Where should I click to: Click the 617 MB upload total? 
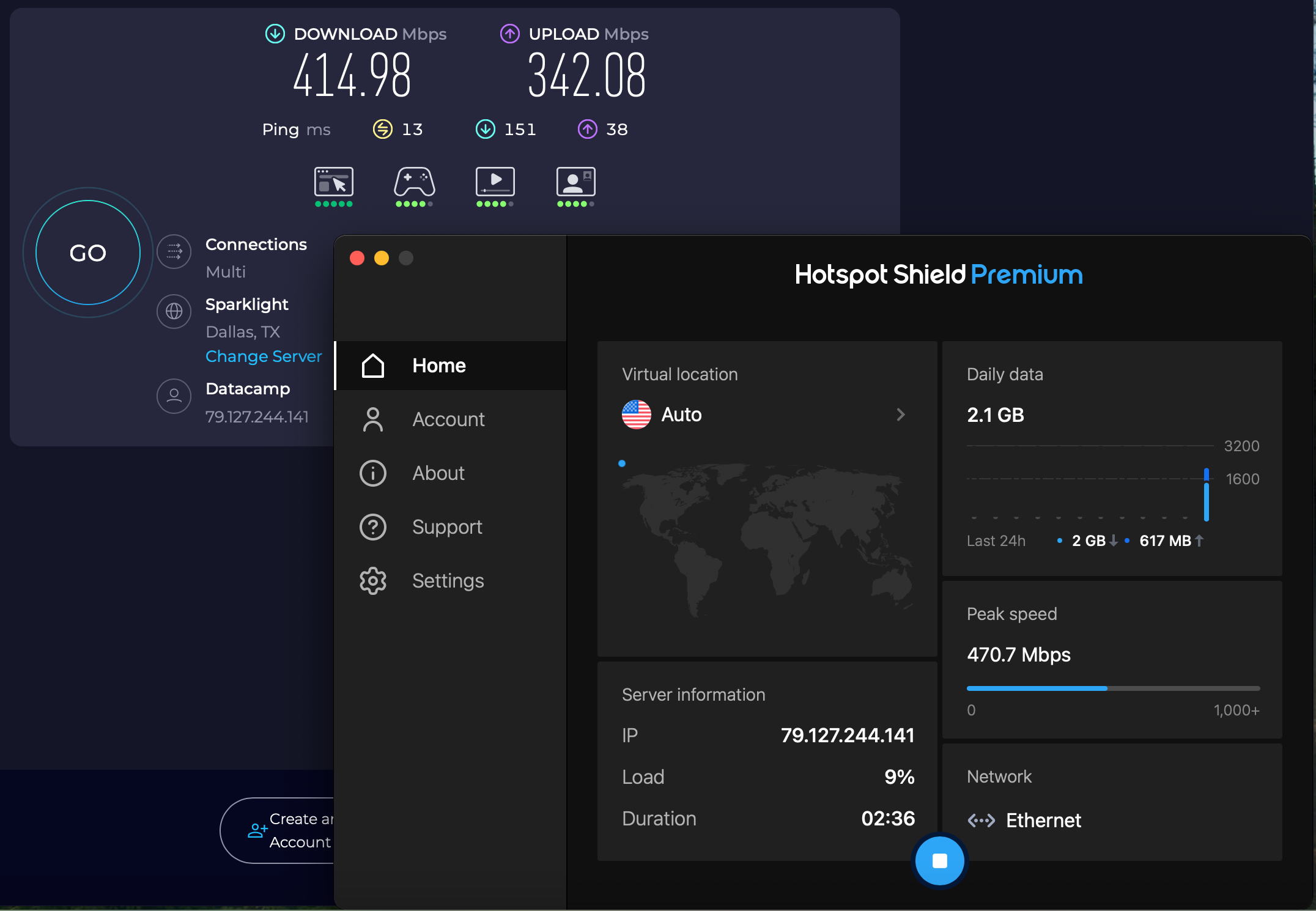1165,540
